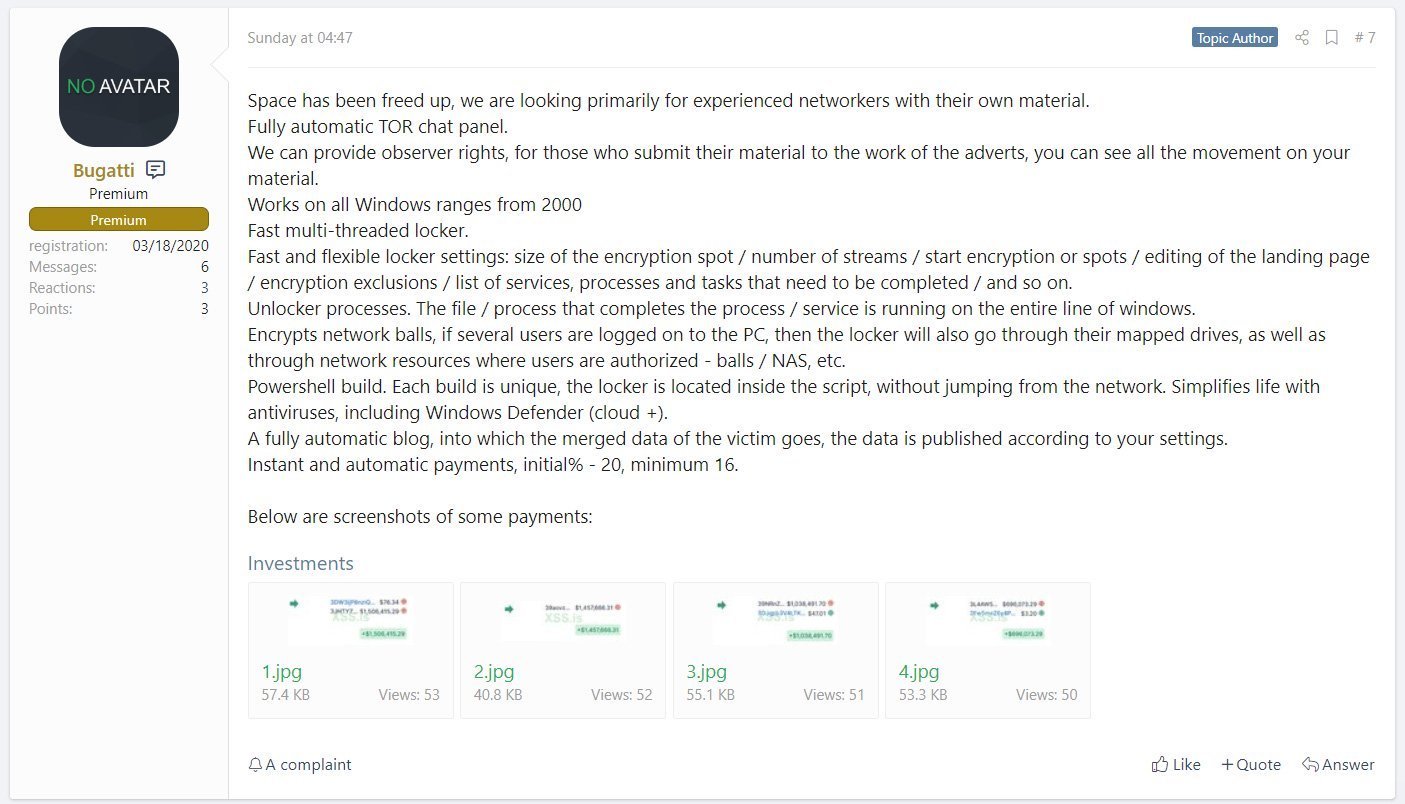Click the share icon near Topic Author

[x=1301, y=38]
